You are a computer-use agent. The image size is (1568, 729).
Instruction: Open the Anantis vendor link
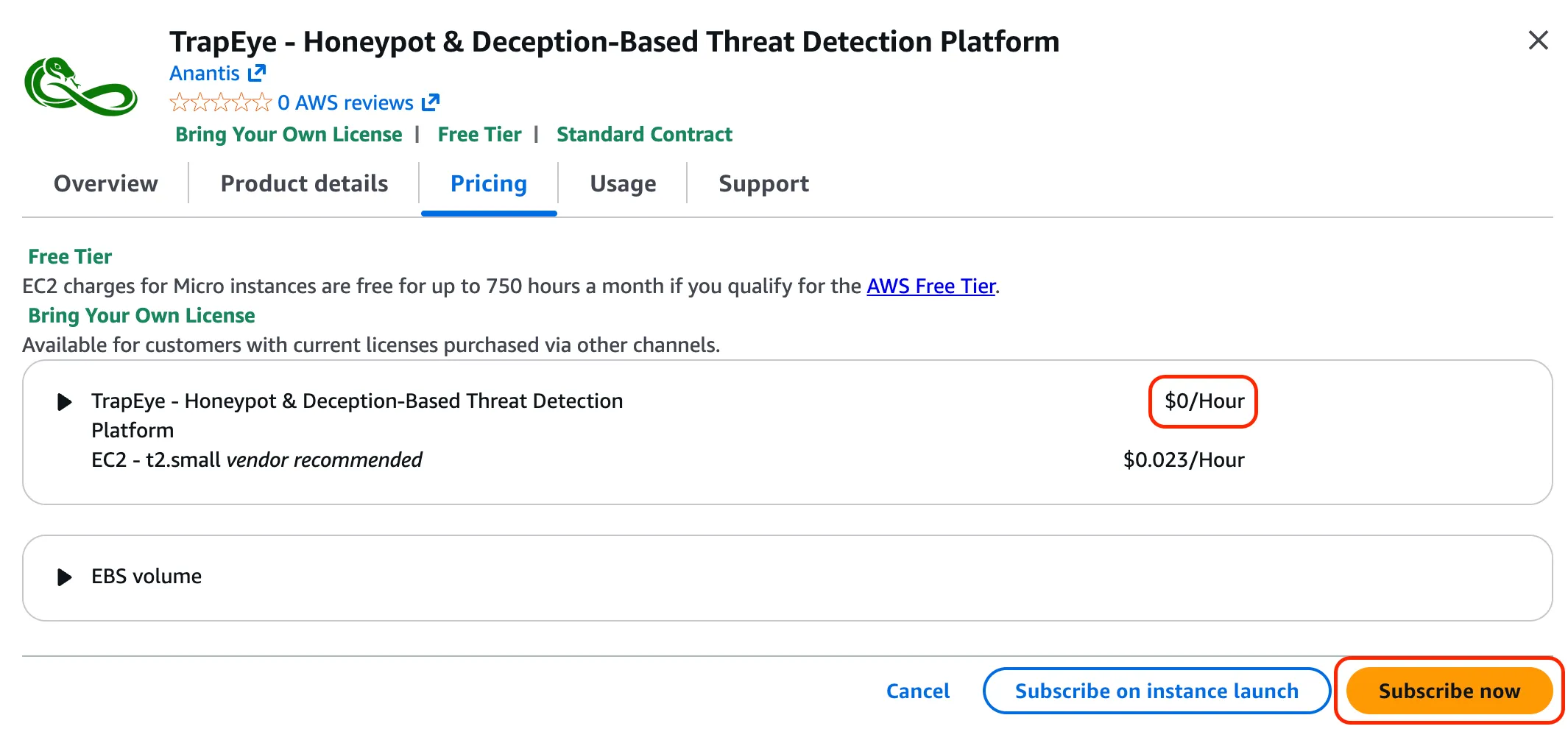205,73
